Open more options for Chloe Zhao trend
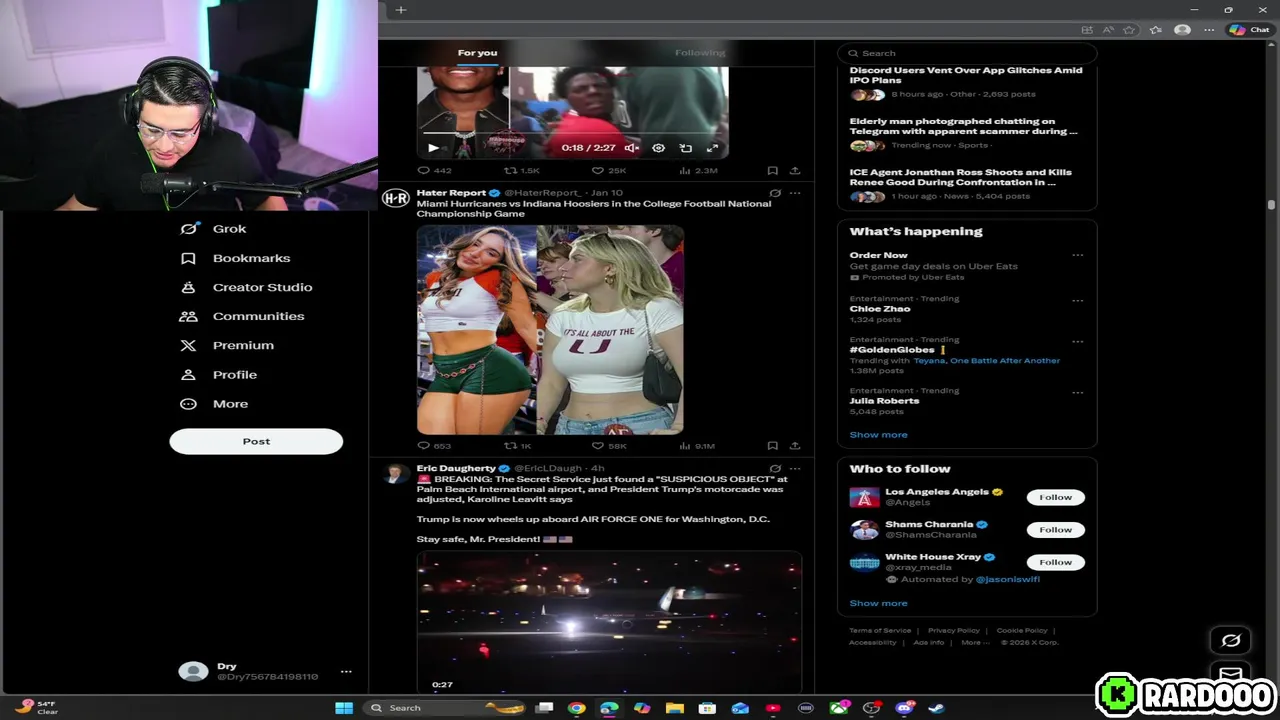This screenshot has height=720, width=1280. (x=1077, y=300)
